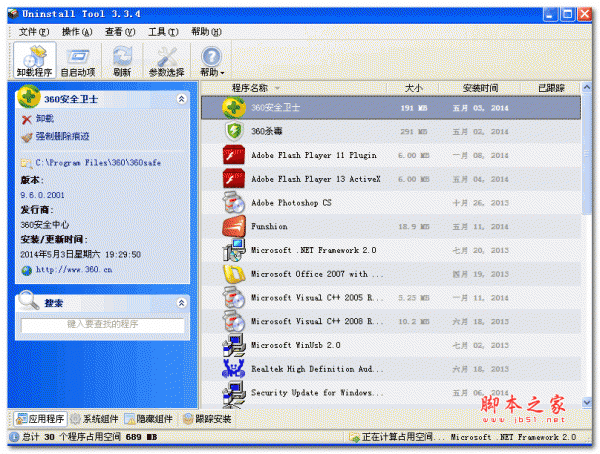
Task: Select Microsoft .NET Framework 2.0 icon
Action: [234, 250]
